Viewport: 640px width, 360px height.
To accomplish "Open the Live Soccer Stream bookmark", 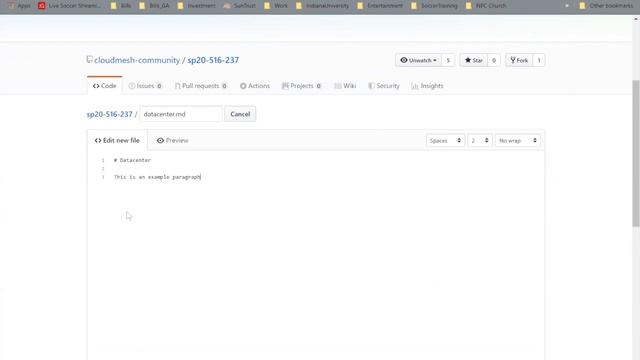I will [x=69, y=6].
